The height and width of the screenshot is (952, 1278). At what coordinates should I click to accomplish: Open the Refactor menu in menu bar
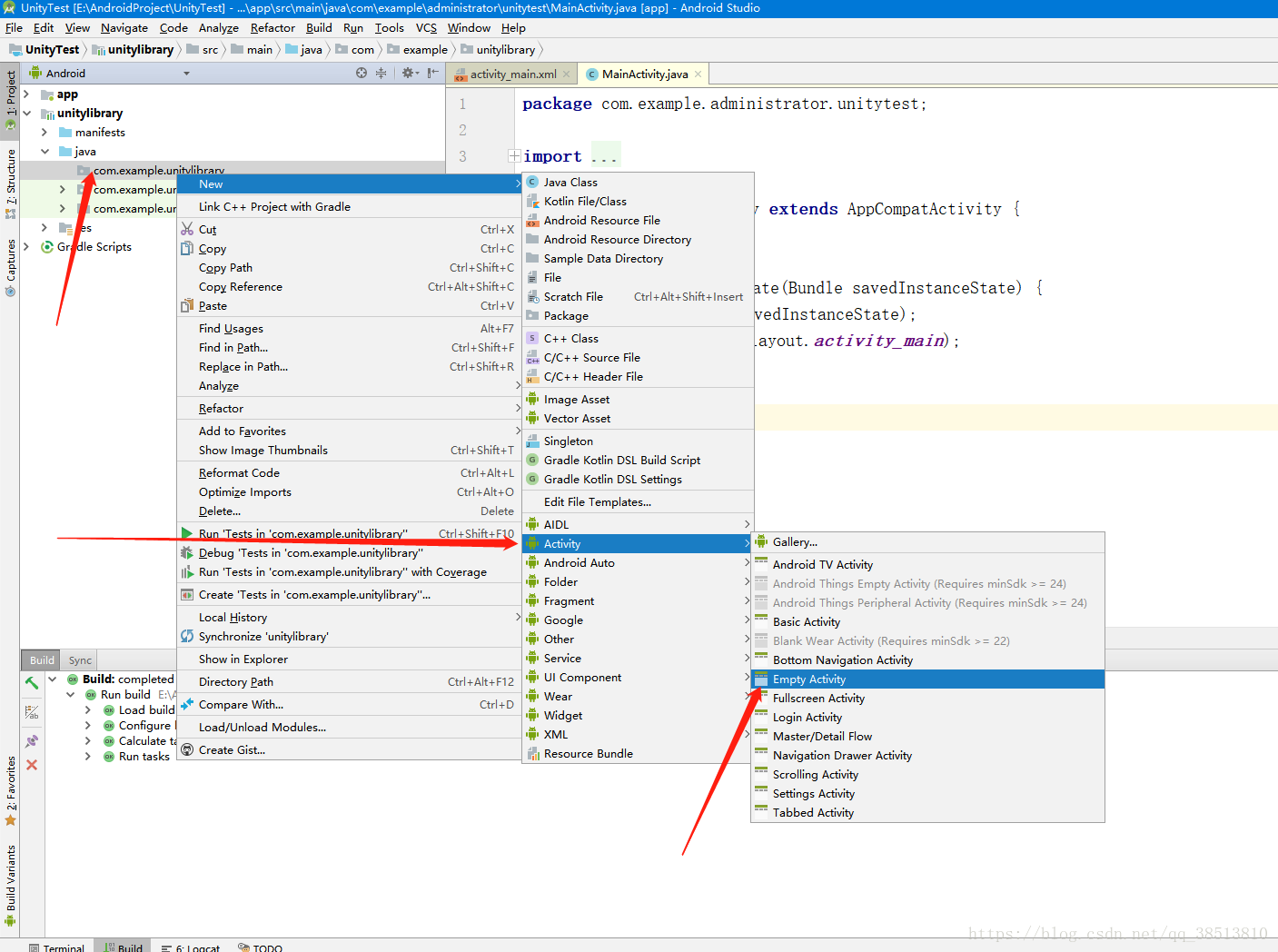(x=272, y=28)
